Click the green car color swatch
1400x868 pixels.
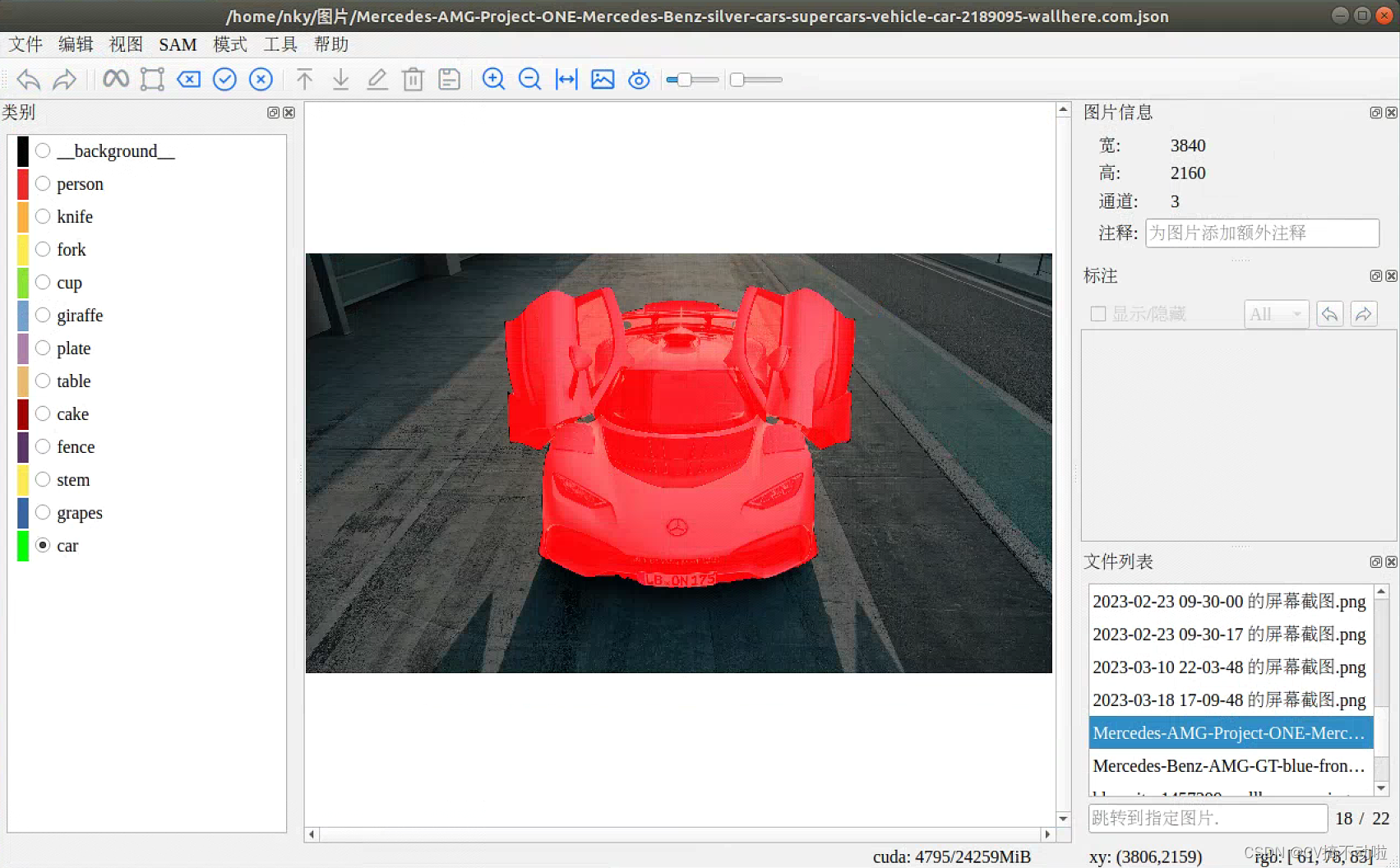point(23,546)
